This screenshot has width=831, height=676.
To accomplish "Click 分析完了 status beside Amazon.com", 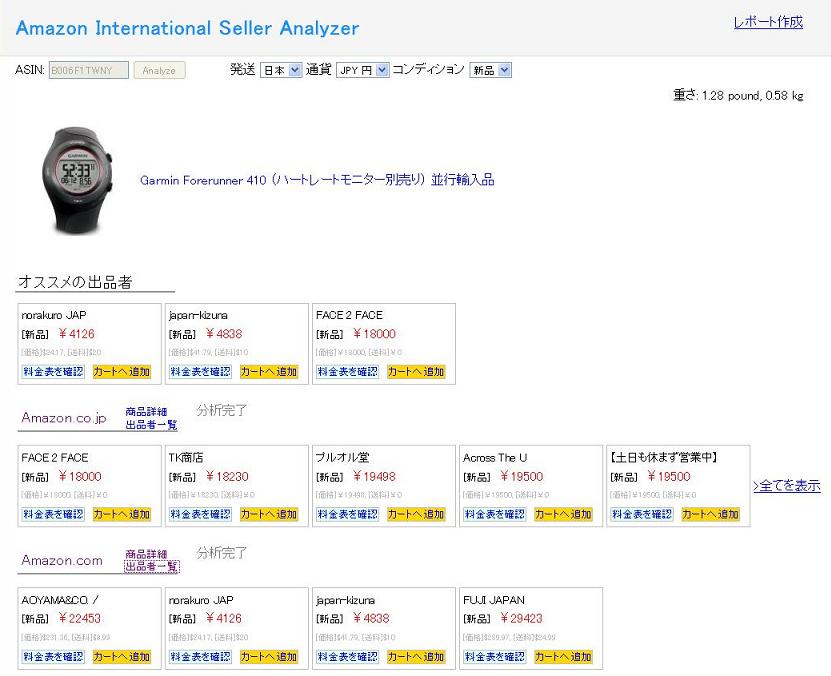I will click(x=222, y=553).
